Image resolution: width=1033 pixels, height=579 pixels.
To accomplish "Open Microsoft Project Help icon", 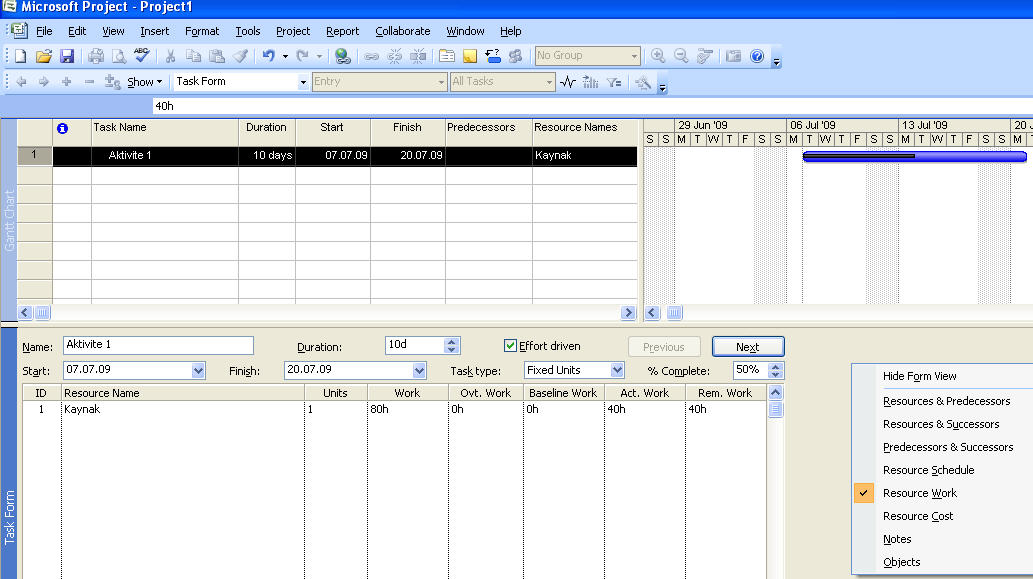I will coord(757,56).
